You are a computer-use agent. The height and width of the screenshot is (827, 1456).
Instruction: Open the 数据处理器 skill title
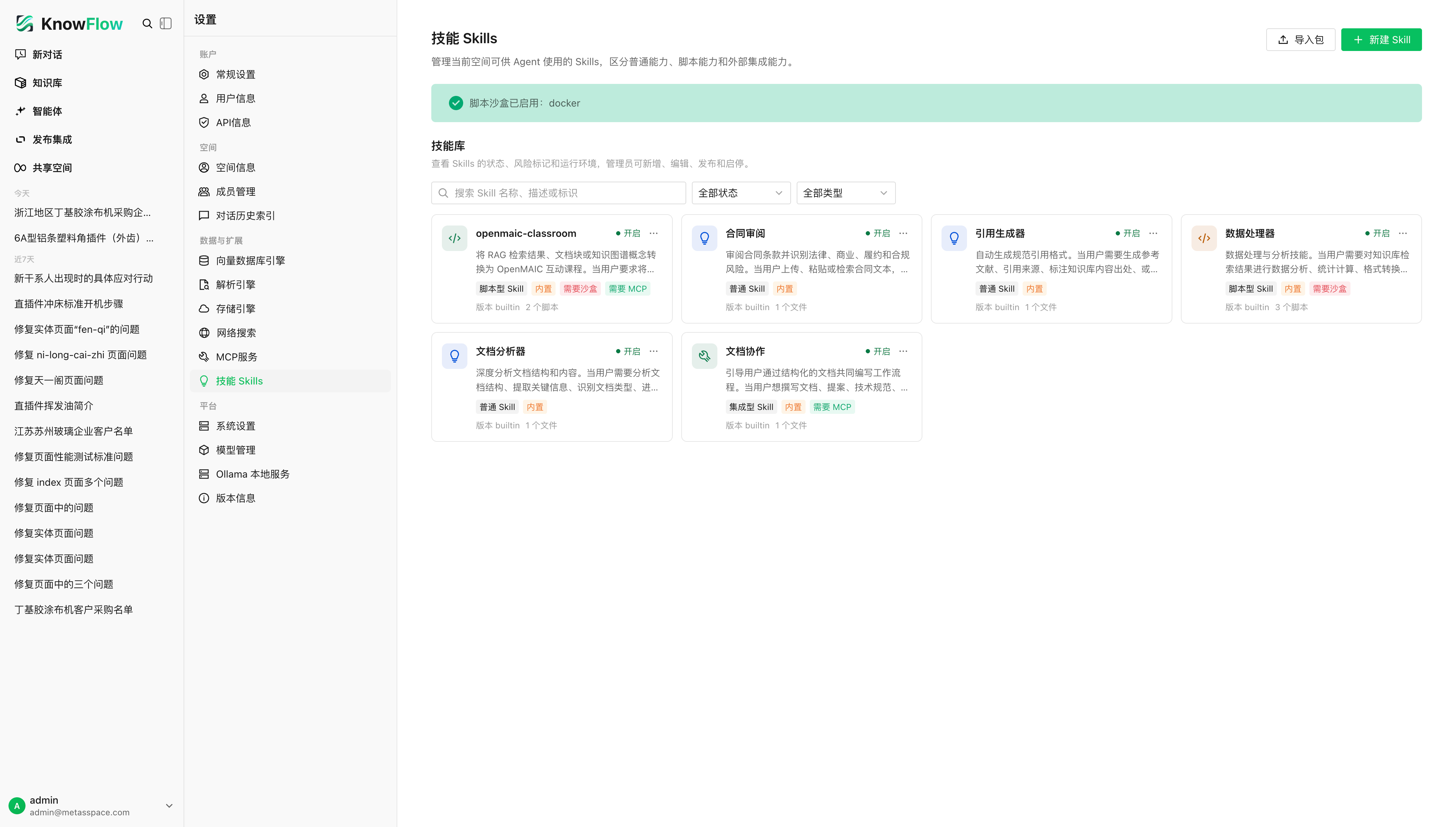pyautogui.click(x=1250, y=233)
